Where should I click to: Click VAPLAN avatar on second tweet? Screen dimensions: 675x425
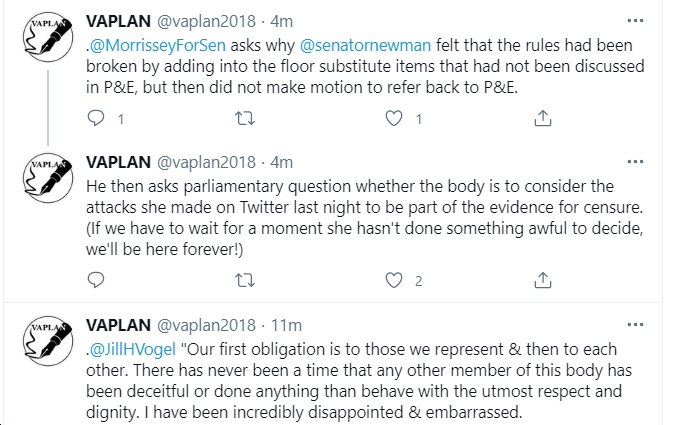(48, 178)
